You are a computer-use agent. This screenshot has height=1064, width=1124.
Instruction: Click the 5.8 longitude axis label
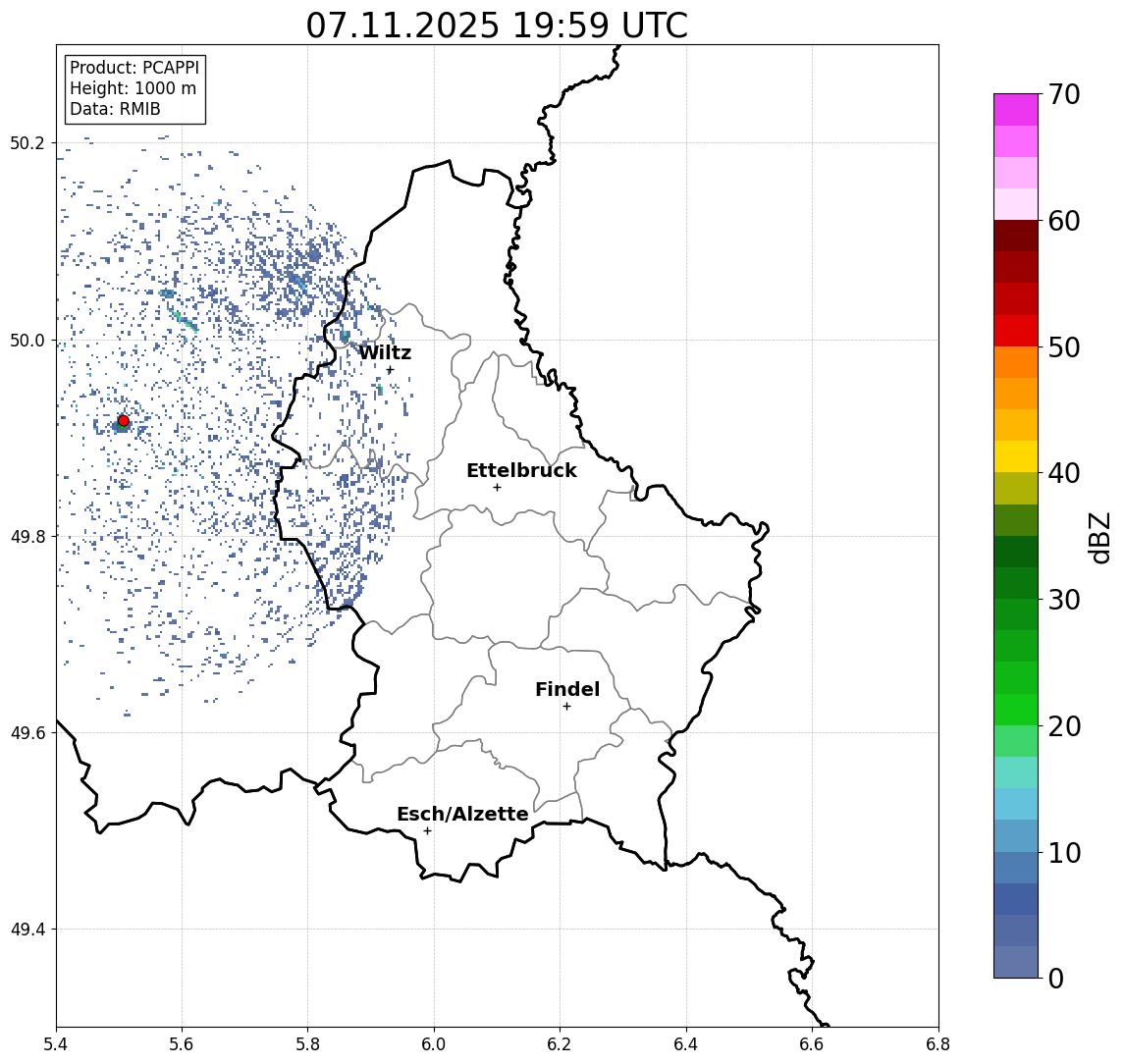tap(307, 1044)
